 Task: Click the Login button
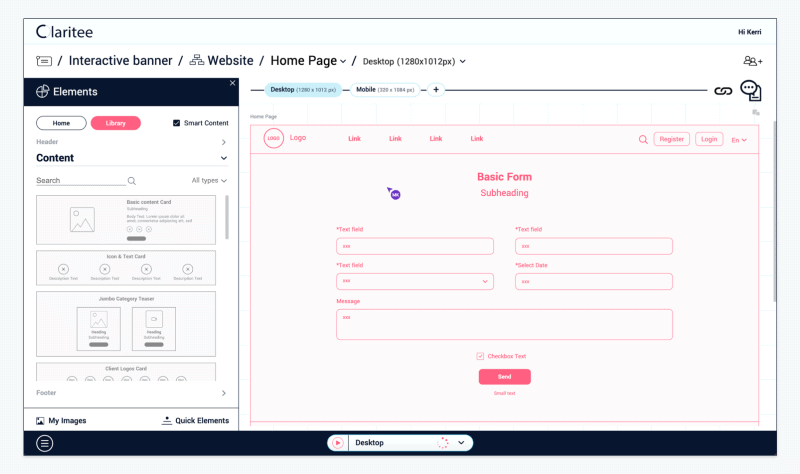(709, 139)
